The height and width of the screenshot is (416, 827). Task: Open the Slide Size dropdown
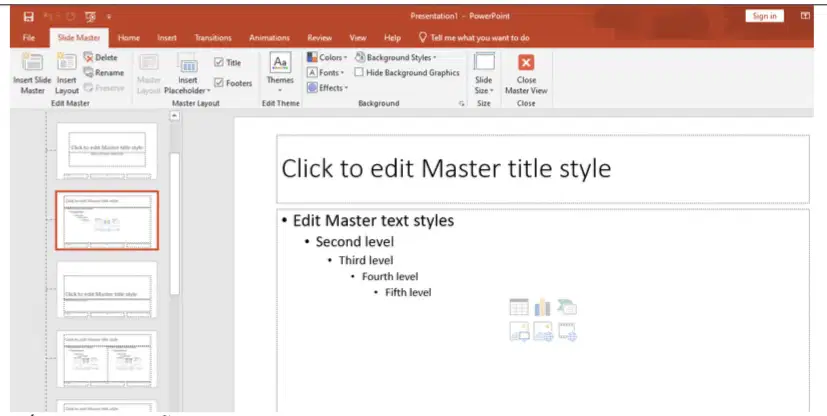484,74
